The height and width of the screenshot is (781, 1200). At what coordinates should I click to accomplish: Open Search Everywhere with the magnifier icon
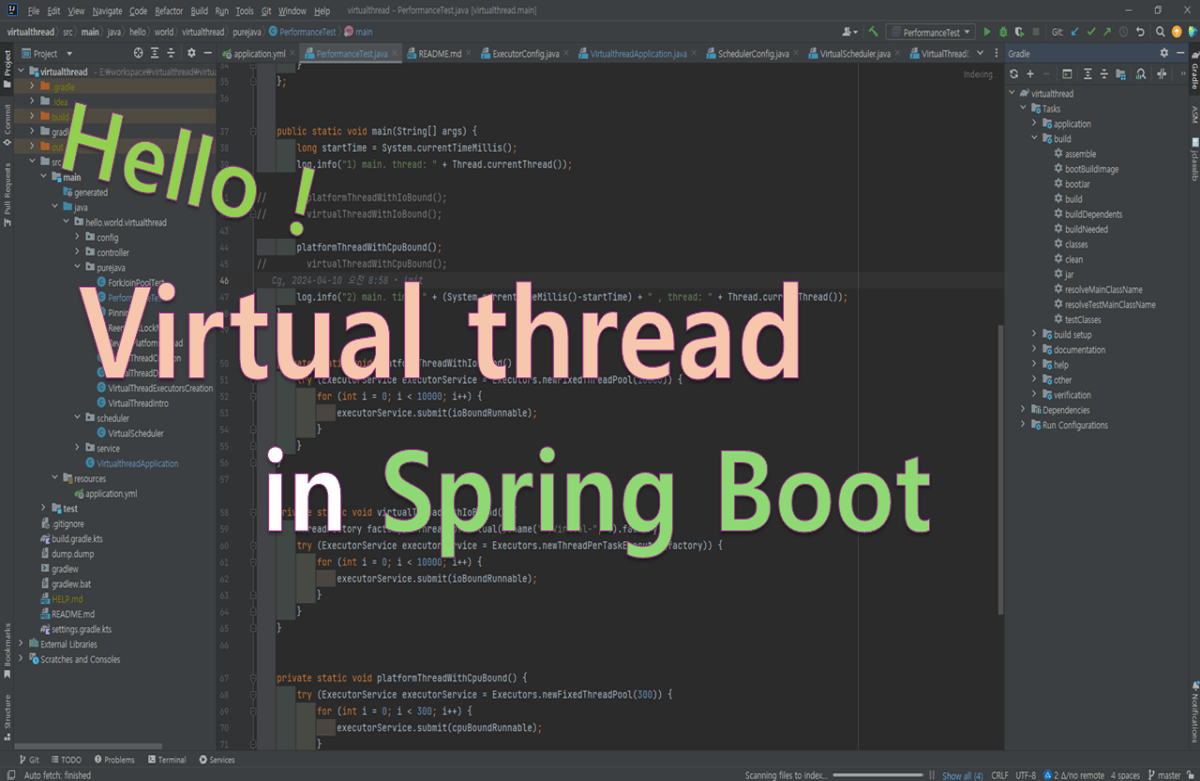[x=1160, y=32]
